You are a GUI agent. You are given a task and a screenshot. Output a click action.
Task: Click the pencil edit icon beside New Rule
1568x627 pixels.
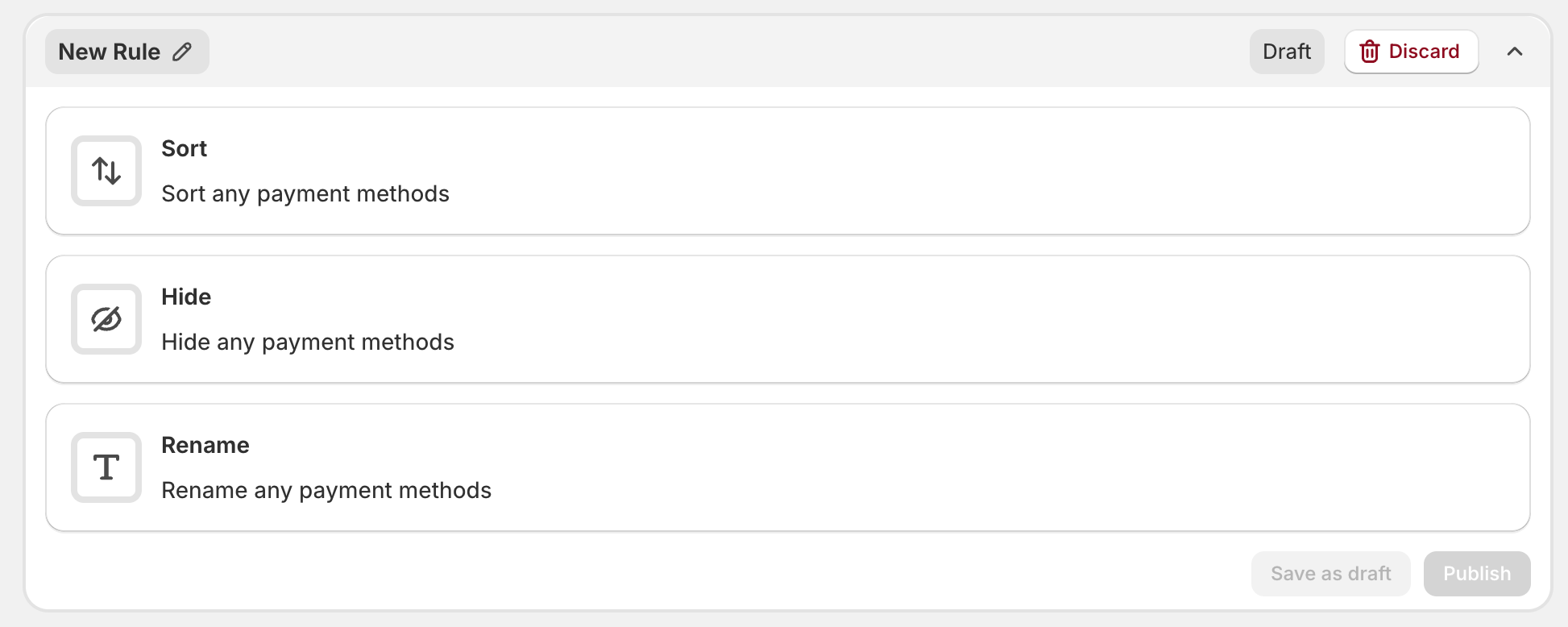(183, 52)
